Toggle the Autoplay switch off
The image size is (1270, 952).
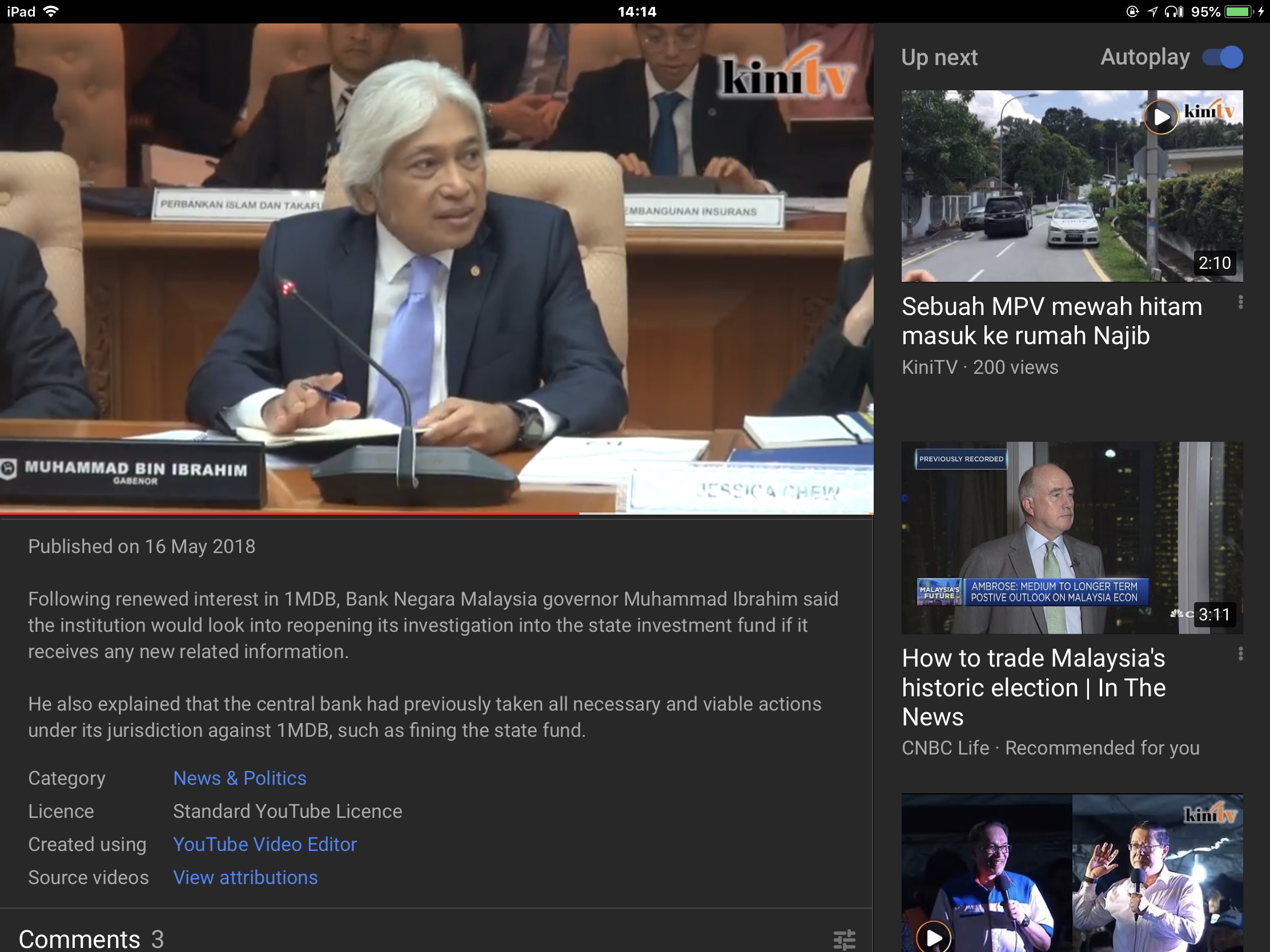coord(1223,58)
